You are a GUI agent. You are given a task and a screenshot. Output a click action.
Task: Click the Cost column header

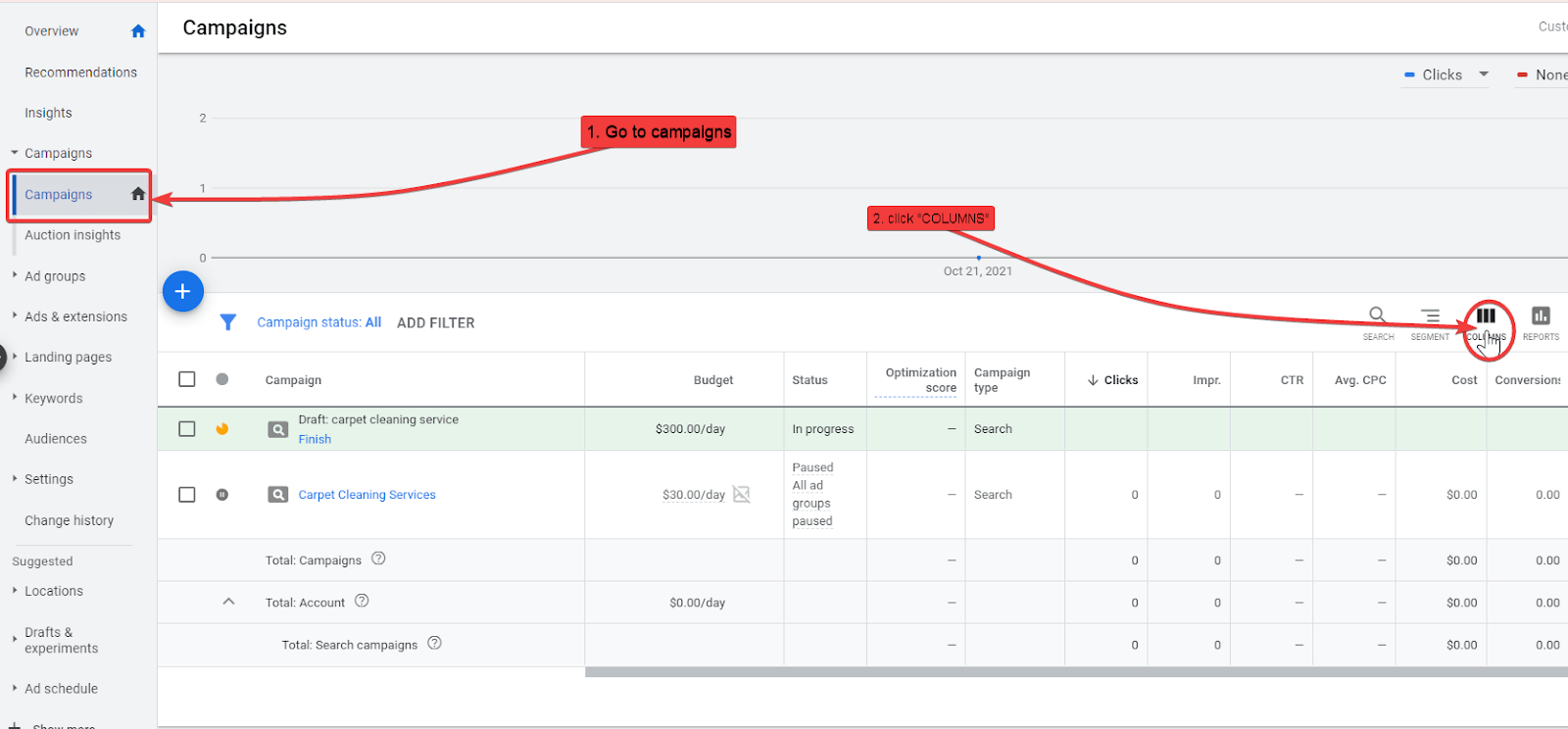click(x=1464, y=380)
